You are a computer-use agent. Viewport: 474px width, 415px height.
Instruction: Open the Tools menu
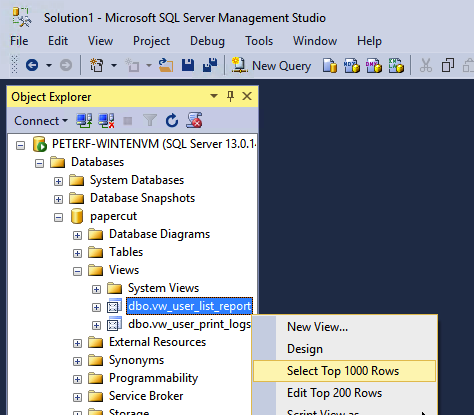point(259,41)
